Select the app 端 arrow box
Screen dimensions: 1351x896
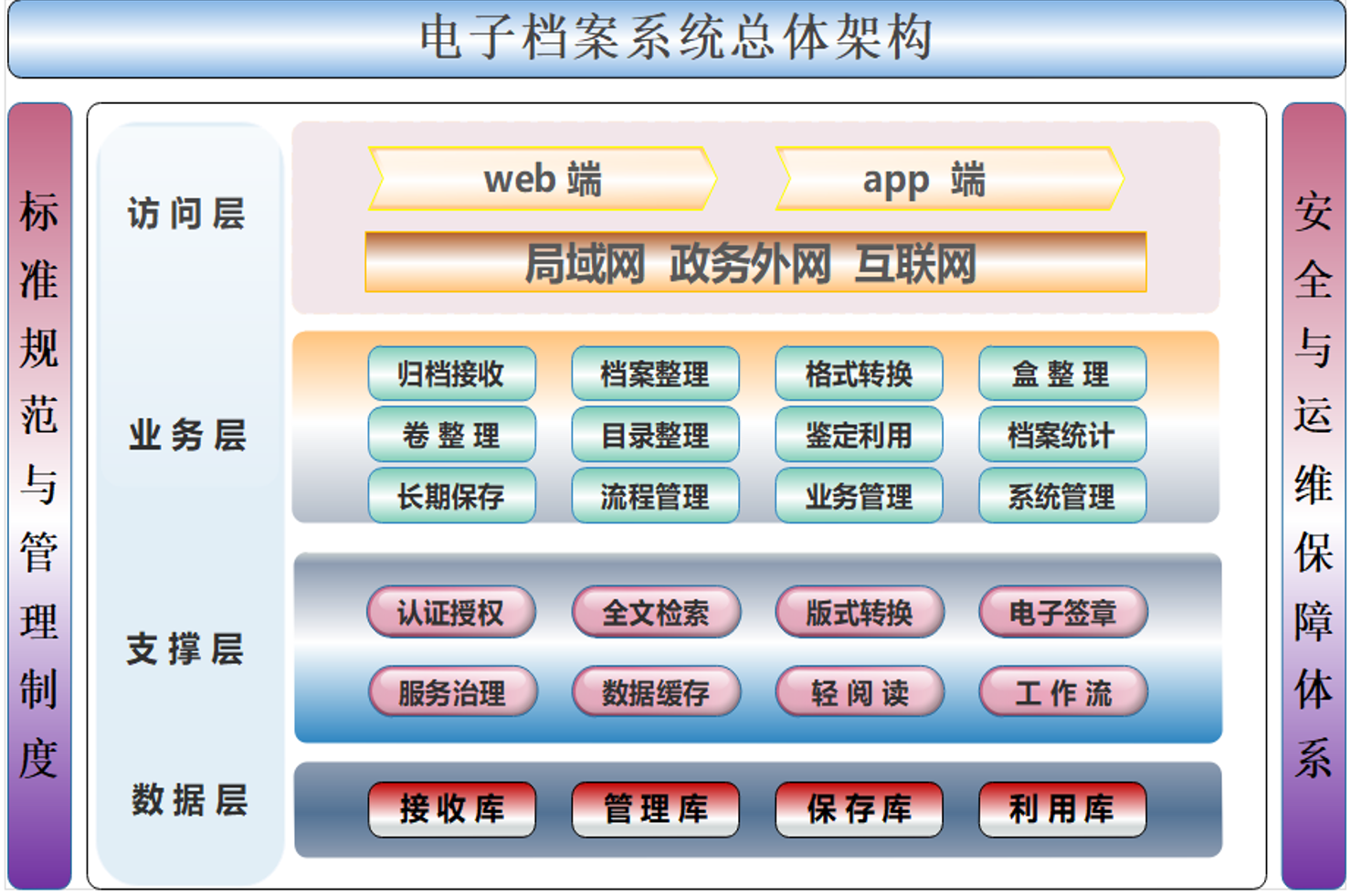point(949,178)
